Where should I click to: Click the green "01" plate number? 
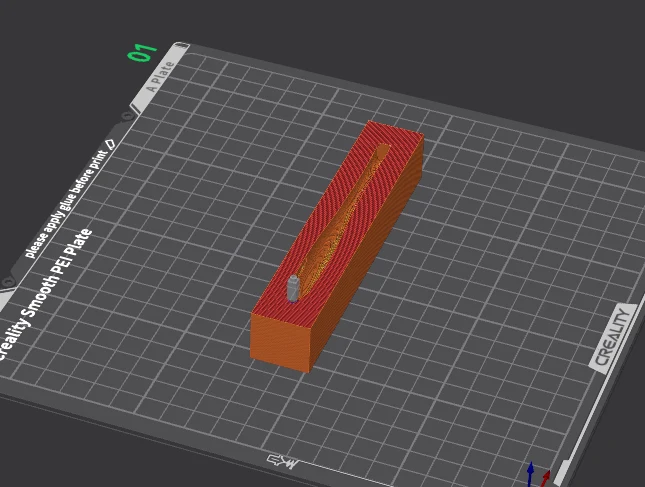coord(142,53)
